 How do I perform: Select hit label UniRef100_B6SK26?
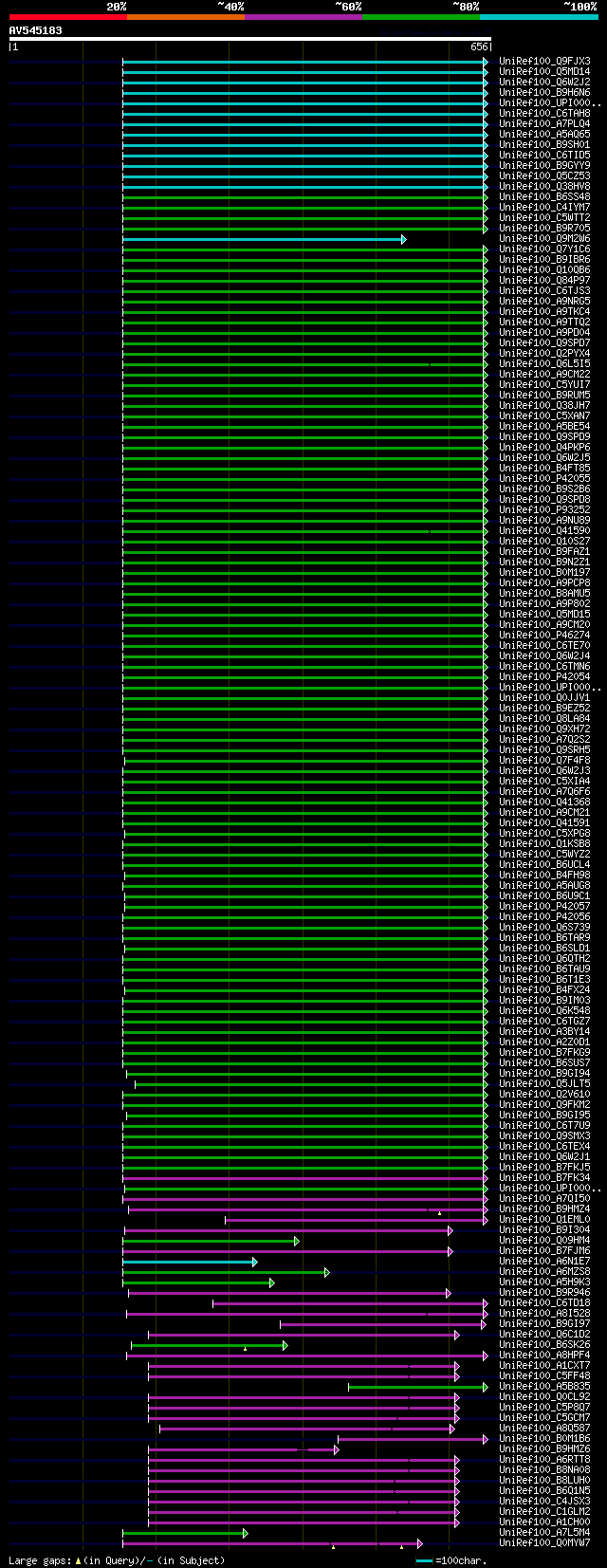tap(544, 1344)
